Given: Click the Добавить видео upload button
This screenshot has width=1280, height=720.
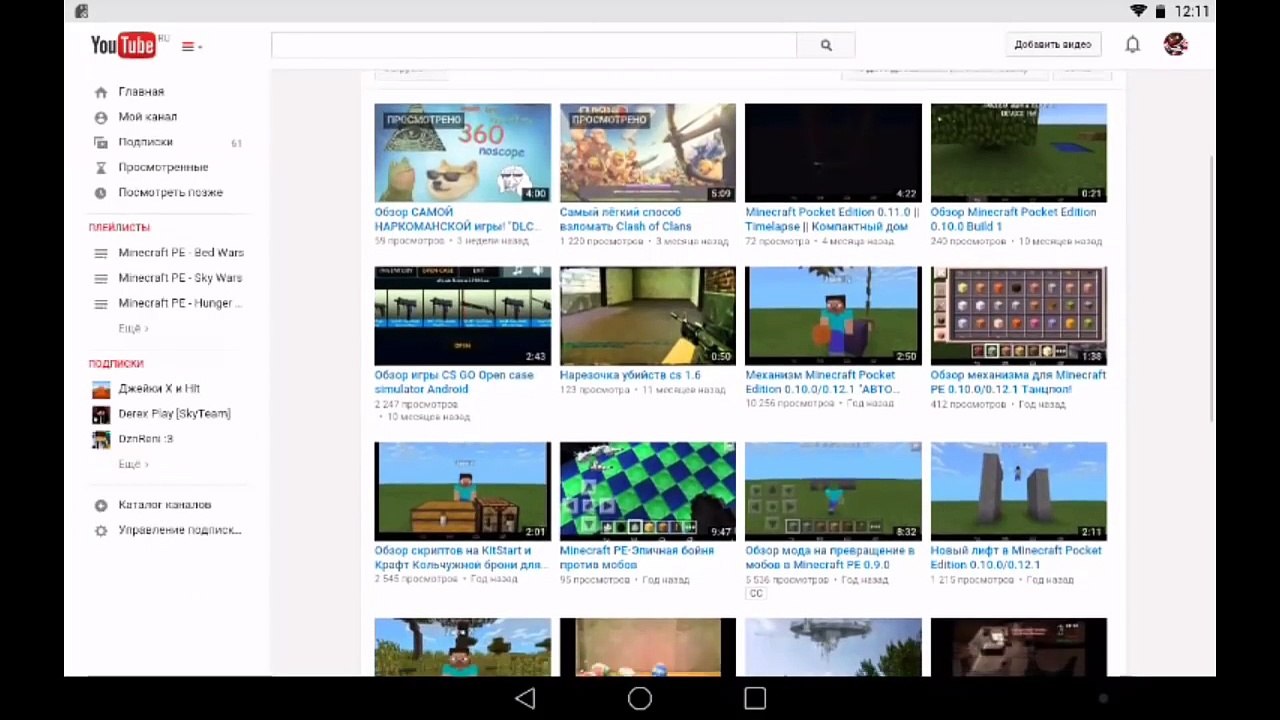Looking at the screenshot, I should click(x=1052, y=45).
